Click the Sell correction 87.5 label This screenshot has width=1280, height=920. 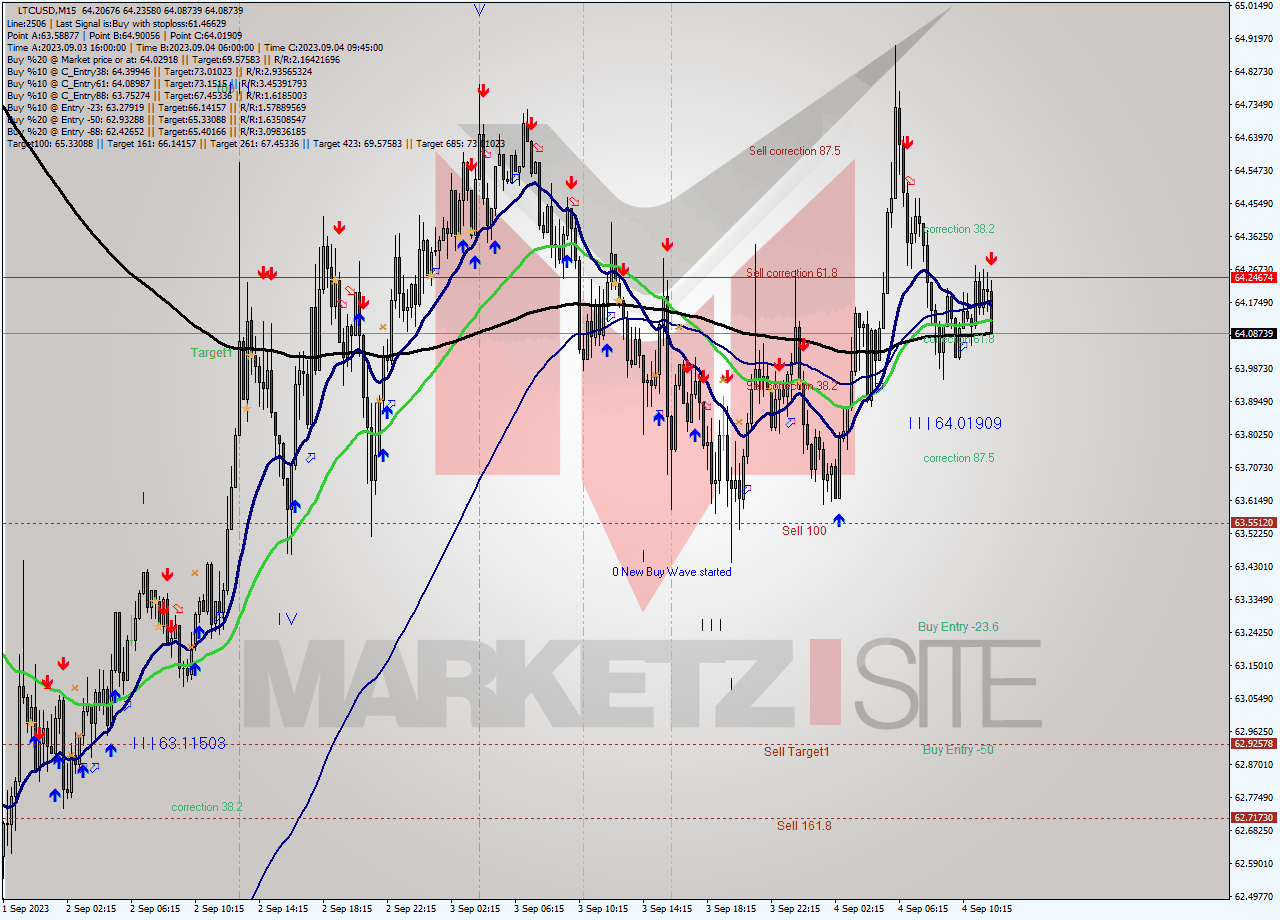795,151
